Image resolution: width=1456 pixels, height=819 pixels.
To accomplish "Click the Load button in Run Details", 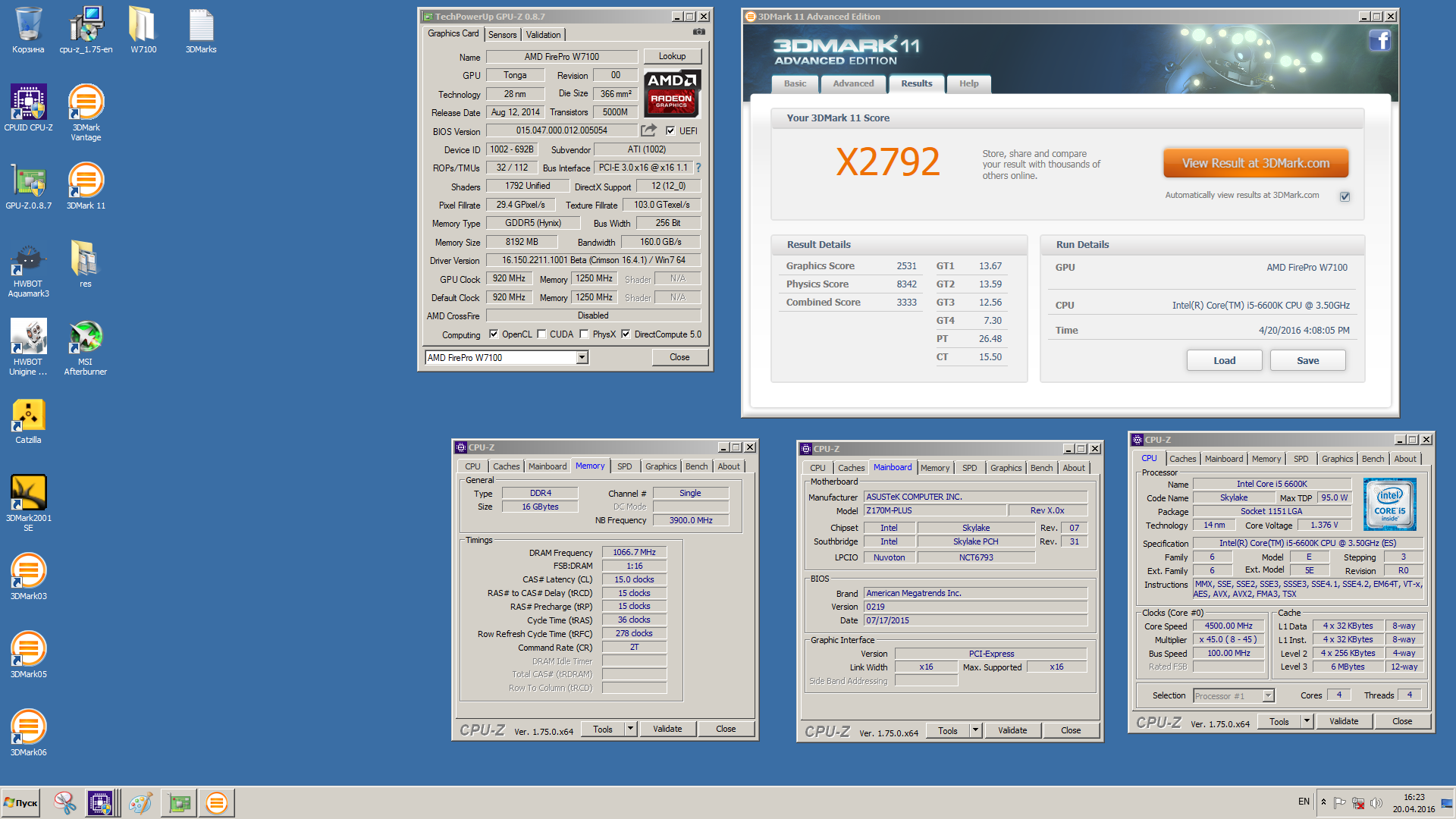I will click(x=1224, y=360).
